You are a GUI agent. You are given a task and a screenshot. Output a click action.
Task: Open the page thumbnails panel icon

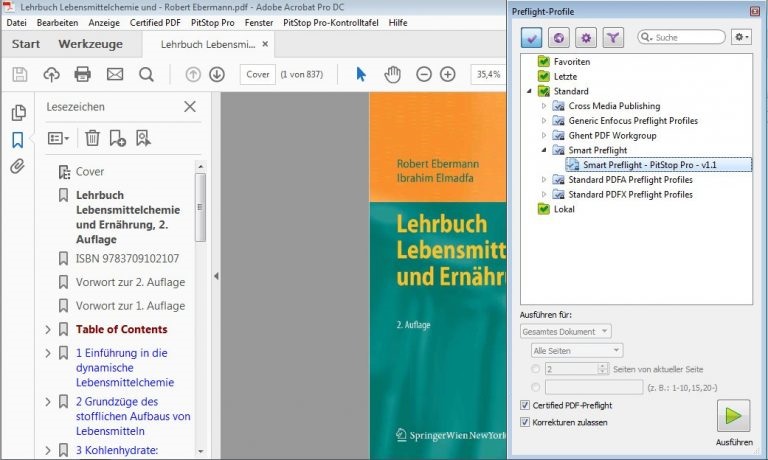click(18, 113)
